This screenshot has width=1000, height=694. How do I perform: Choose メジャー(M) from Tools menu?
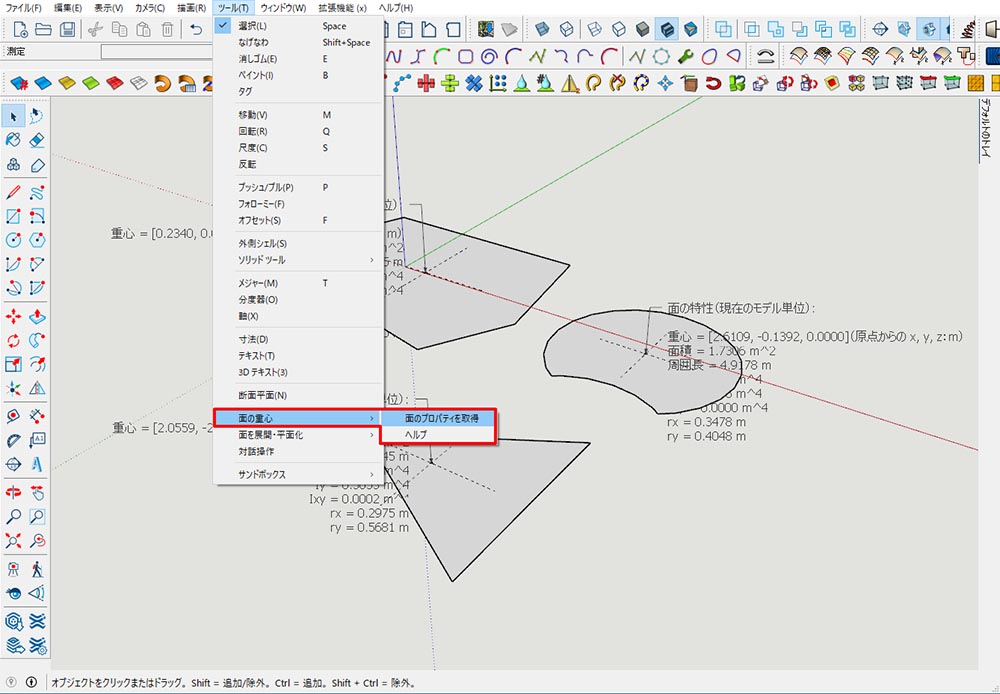[298, 283]
